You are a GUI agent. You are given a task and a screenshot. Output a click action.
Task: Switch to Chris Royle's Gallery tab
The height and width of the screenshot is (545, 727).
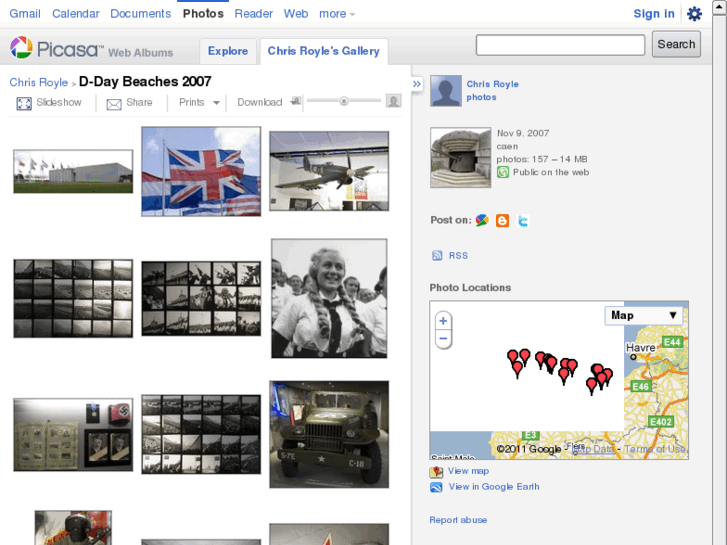pyautogui.click(x=324, y=51)
